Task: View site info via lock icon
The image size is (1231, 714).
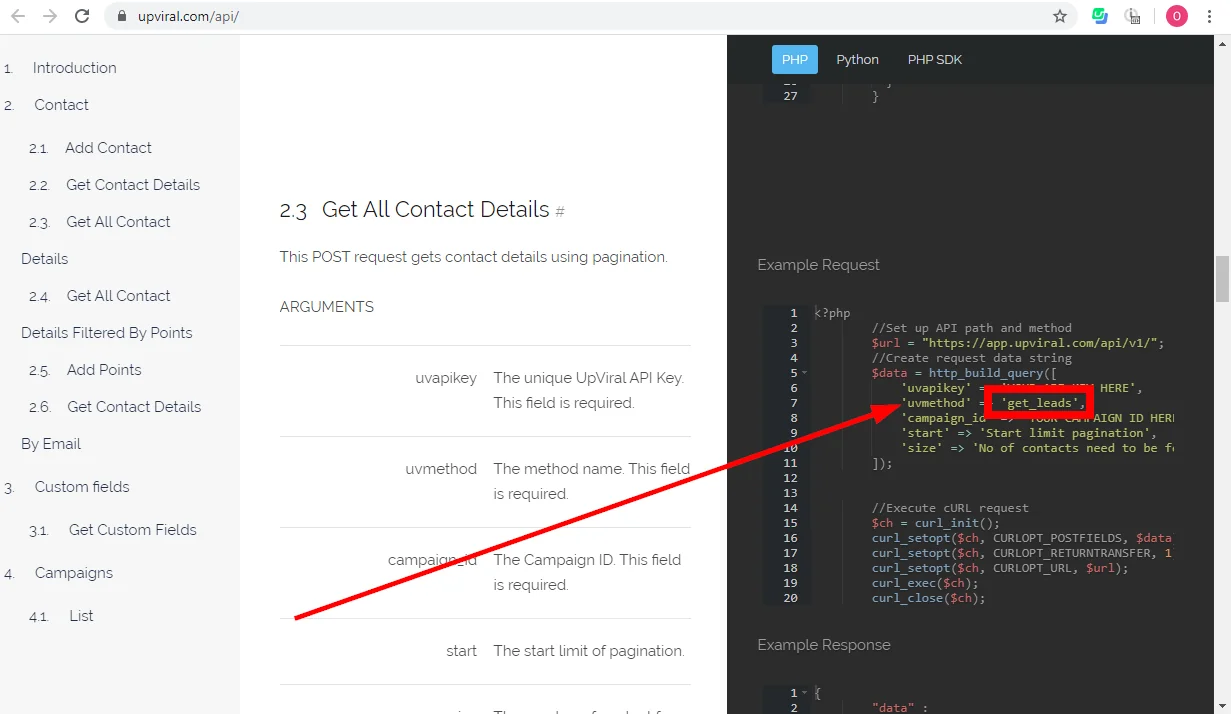Action: coord(122,16)
